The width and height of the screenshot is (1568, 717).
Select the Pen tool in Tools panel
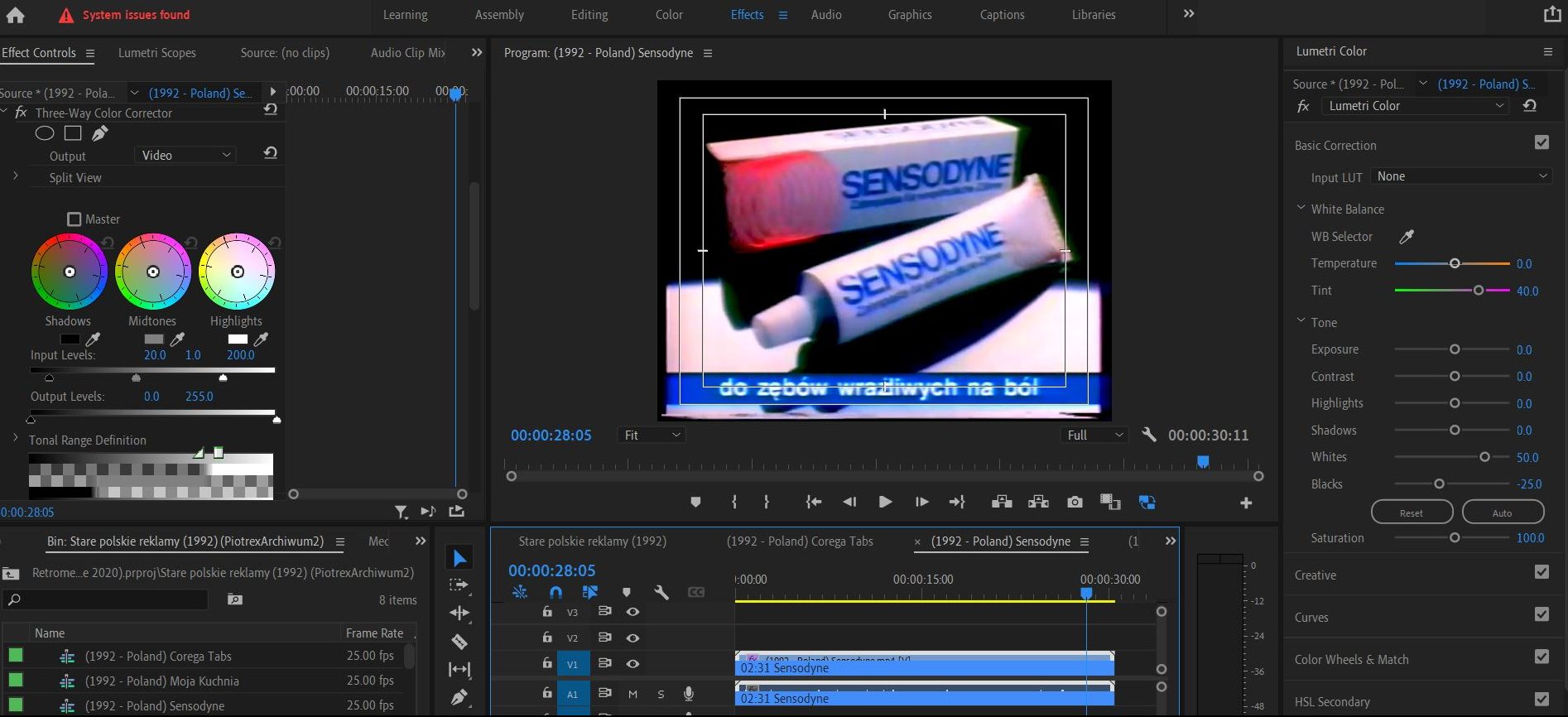[x=459, y=697]
